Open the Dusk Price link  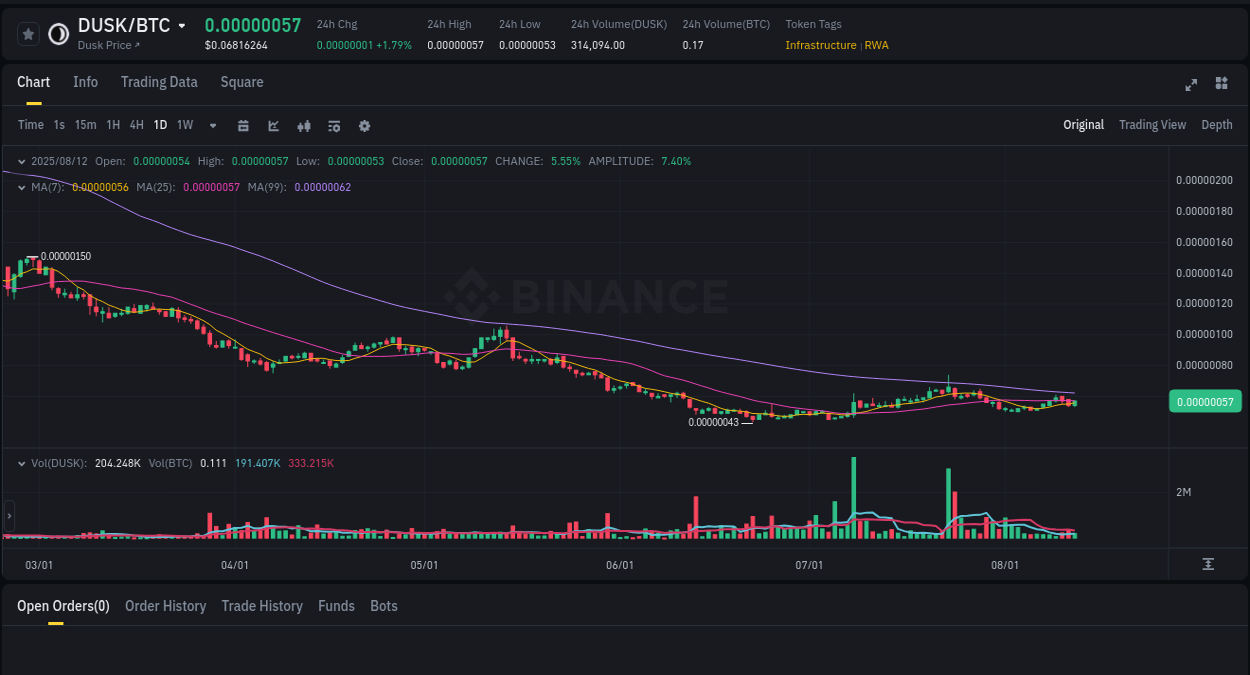coord(109,45)
